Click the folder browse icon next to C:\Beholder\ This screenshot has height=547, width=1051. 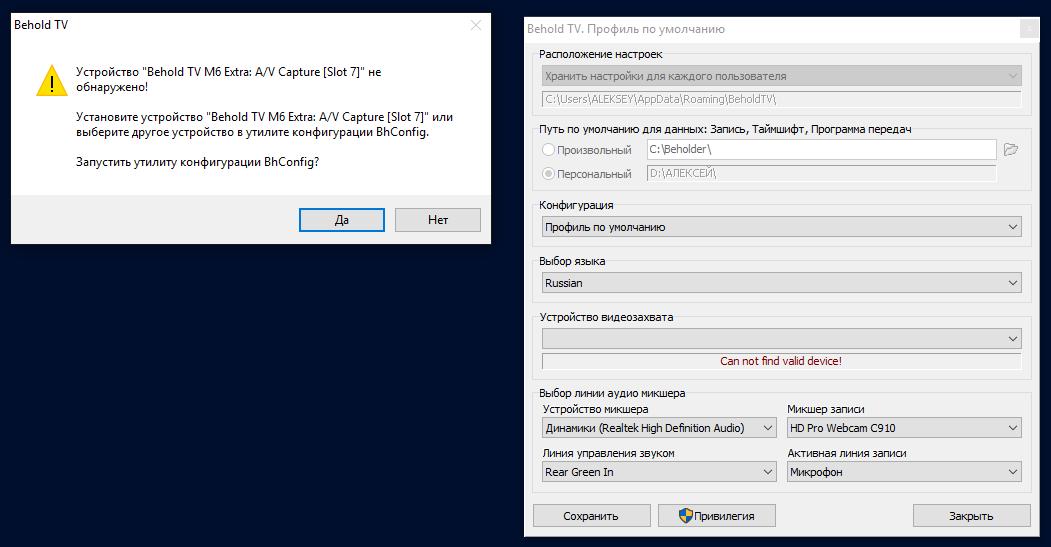pyautogui.click(x=1011, y=150)
